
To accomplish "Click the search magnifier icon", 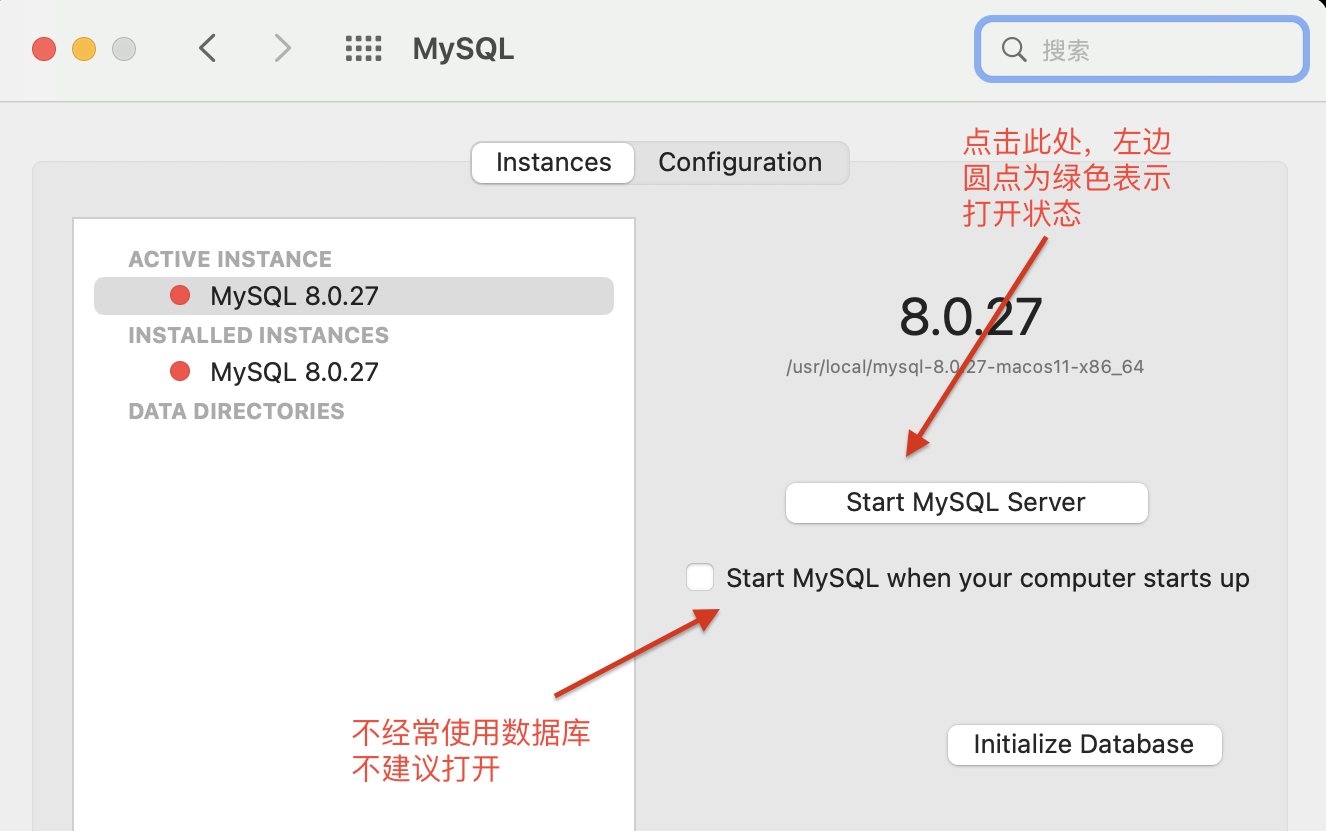I will [1014, 50].
